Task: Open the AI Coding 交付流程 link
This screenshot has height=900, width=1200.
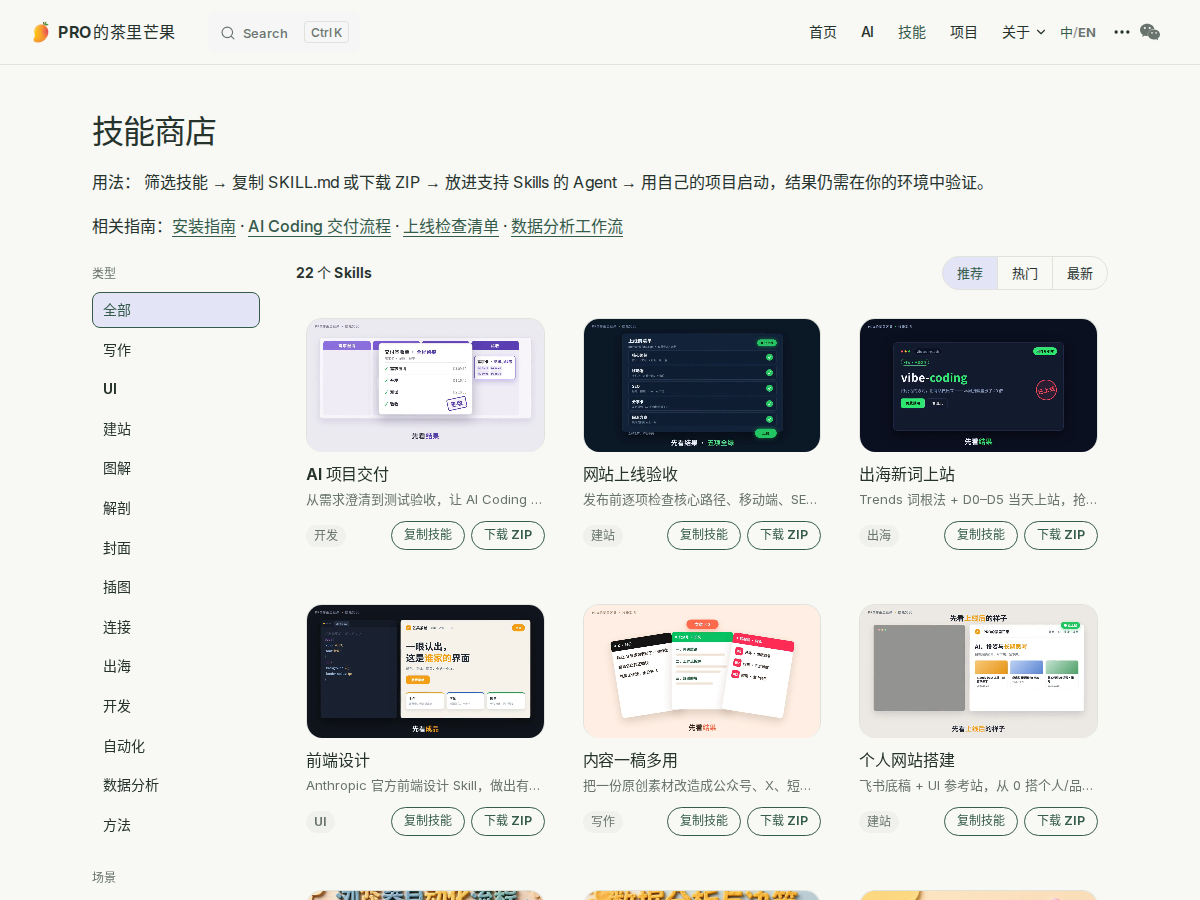Action: tap(319, 226)
